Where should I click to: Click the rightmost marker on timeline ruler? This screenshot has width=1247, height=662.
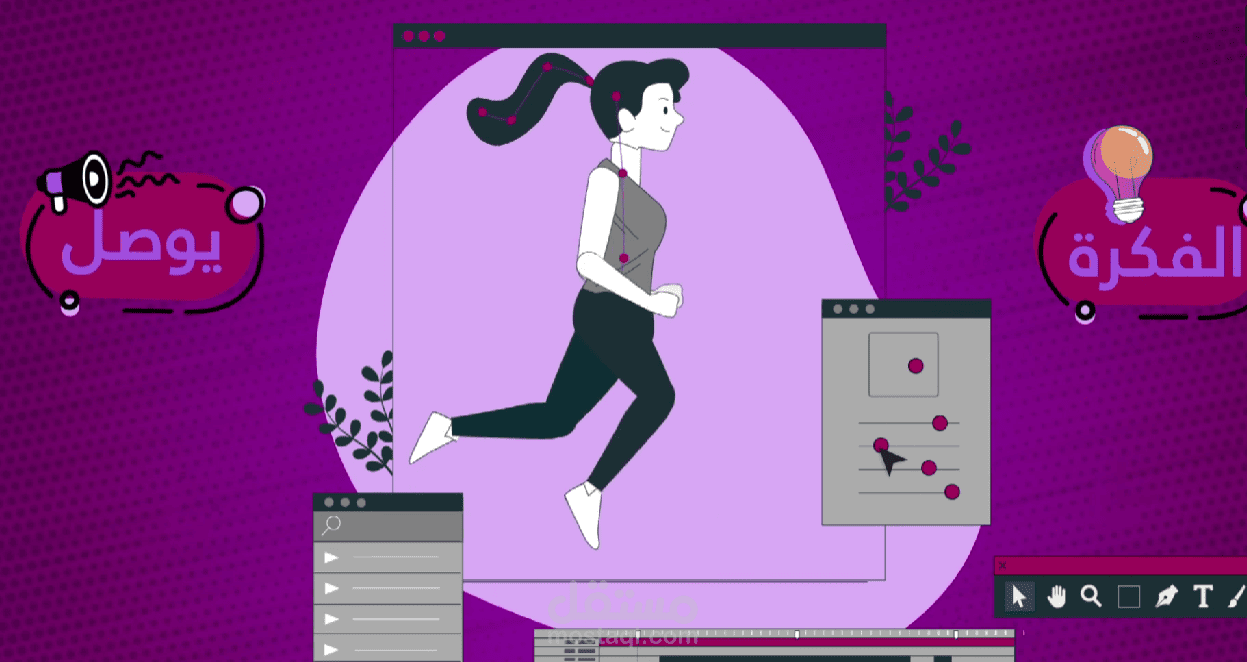[x=956, y=634]
